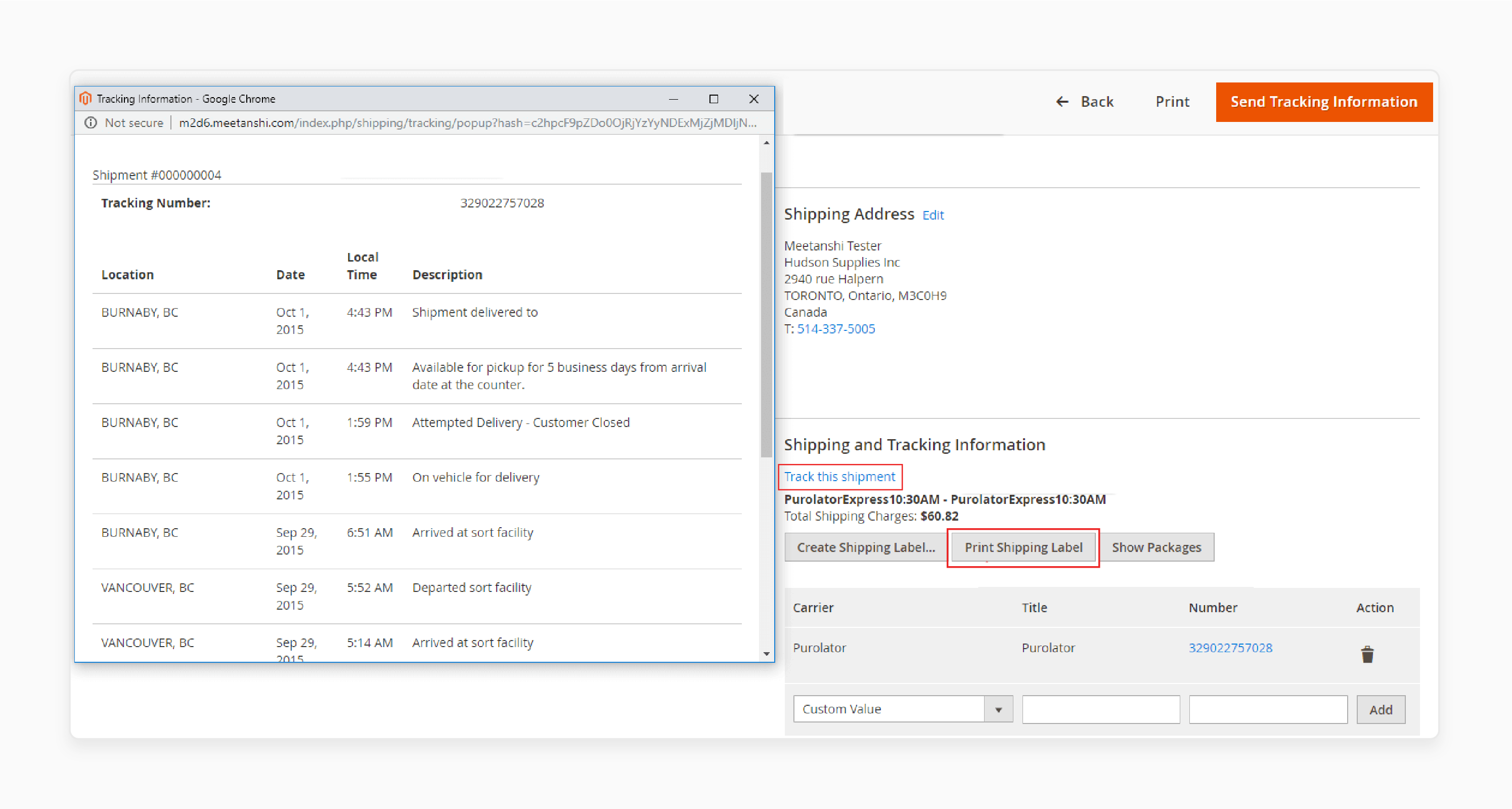Click 'Arrived at sort facility' at 6:51 AM

tap(472, 532)
